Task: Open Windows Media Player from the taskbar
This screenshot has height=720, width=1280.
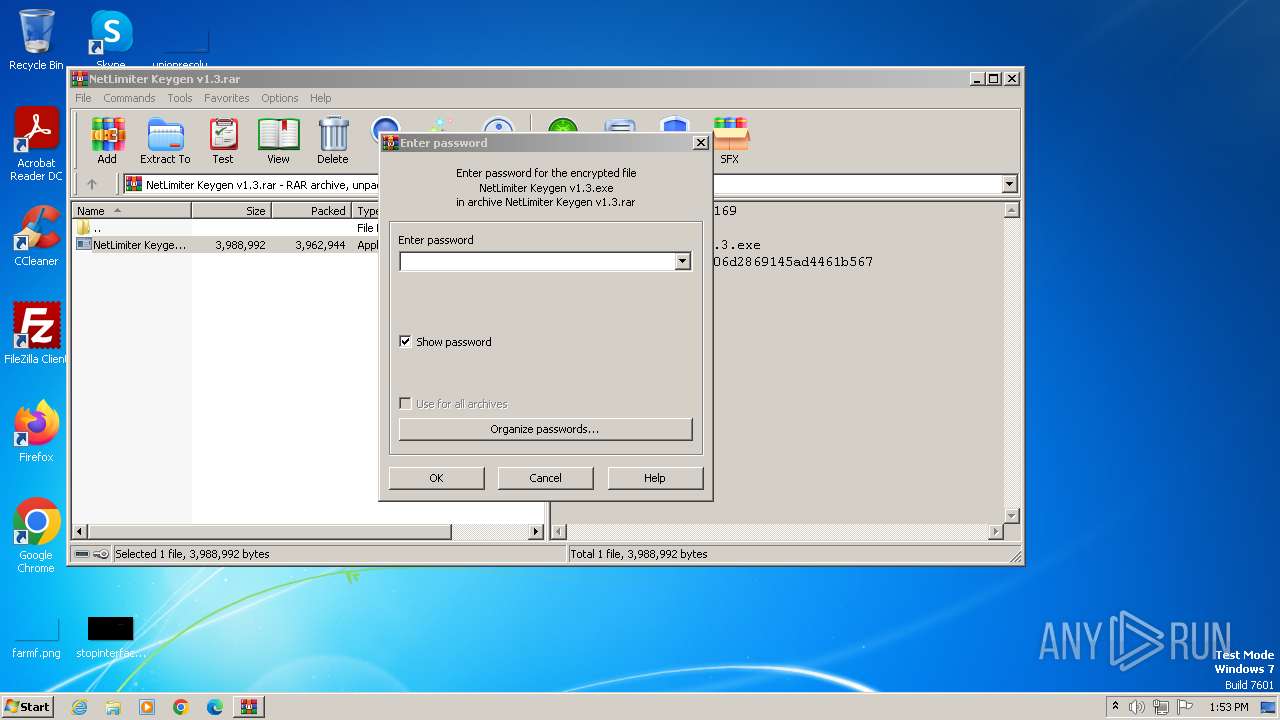Action: point(147,707)
